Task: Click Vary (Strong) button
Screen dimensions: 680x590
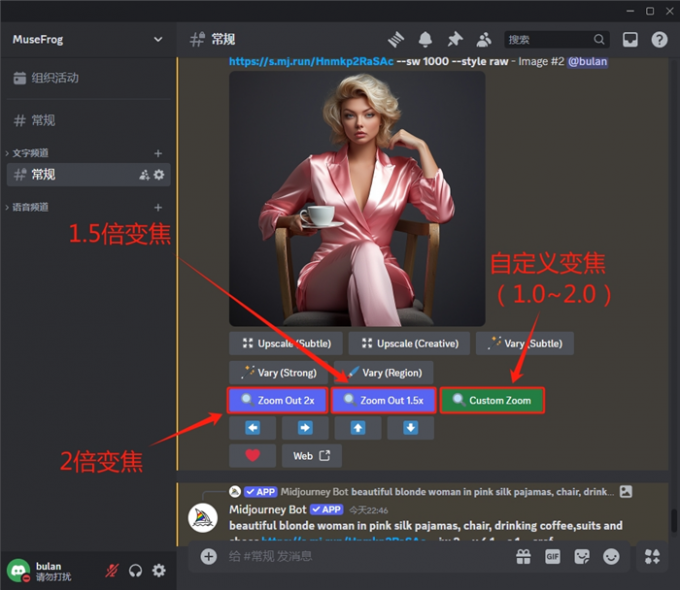Action: pos(278,373)
